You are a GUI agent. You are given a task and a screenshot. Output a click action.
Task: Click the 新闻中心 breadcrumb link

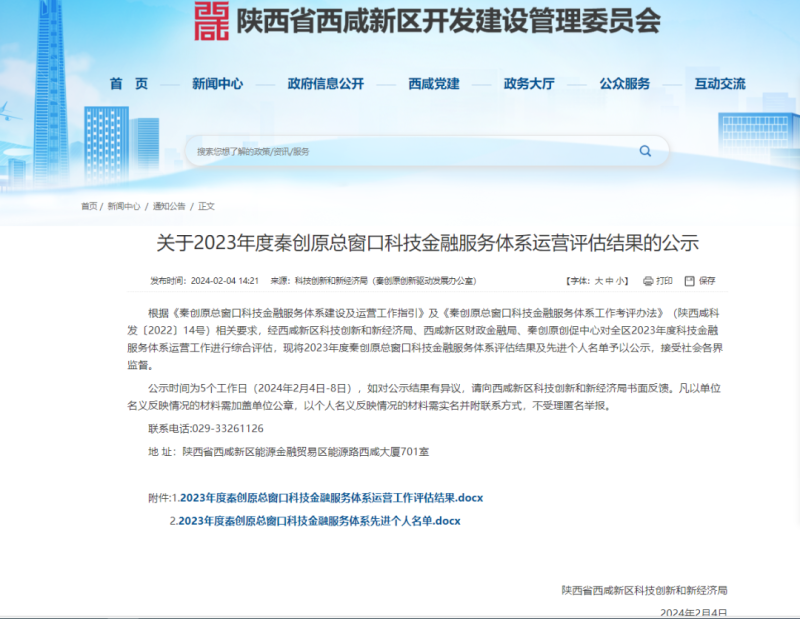[x=124, y=206]
